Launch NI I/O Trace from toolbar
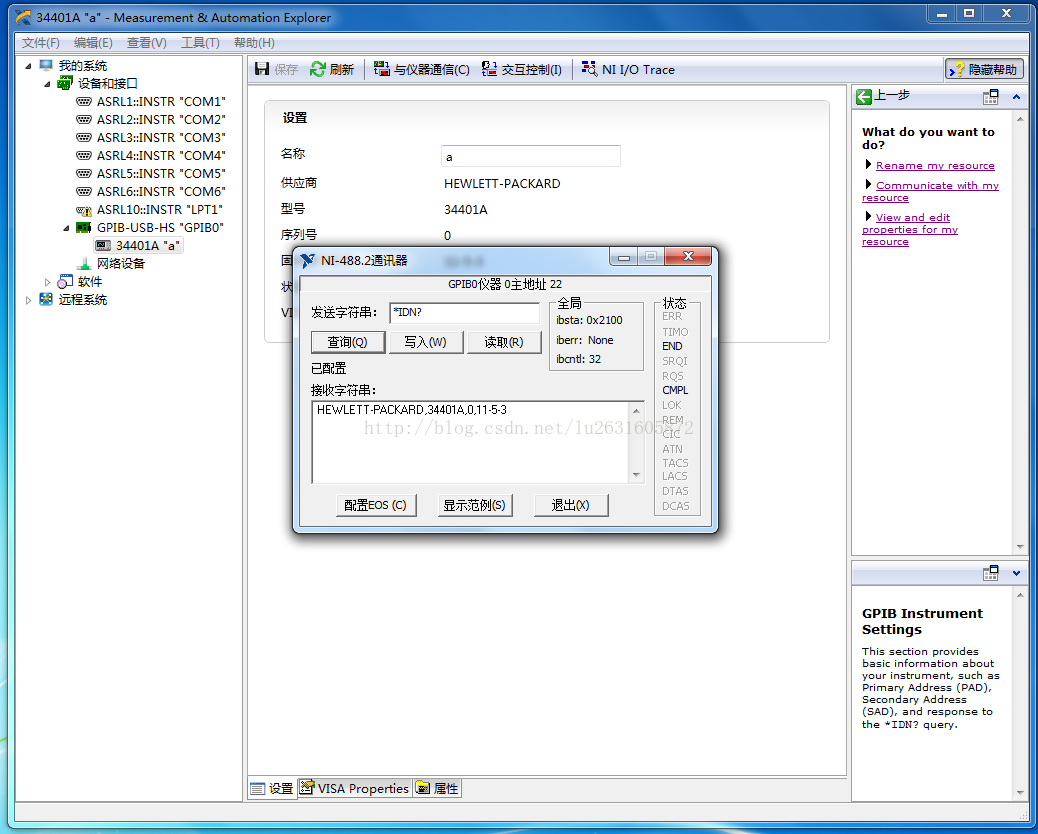This screenshot has width=1038, height=834. [x=628, y=69]
